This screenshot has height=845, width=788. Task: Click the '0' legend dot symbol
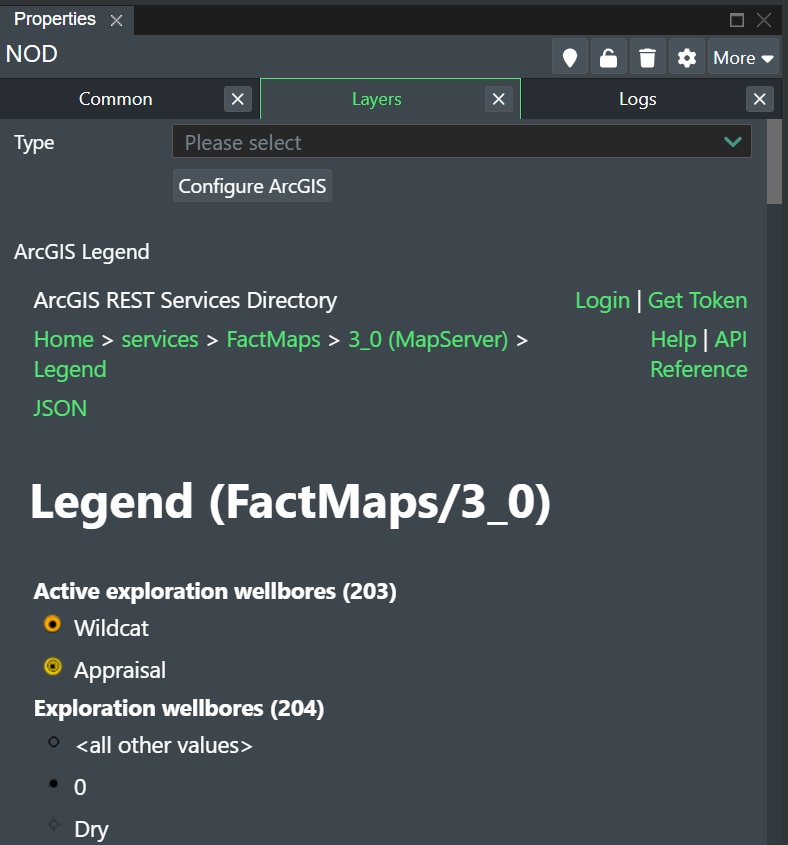point(53,783)
